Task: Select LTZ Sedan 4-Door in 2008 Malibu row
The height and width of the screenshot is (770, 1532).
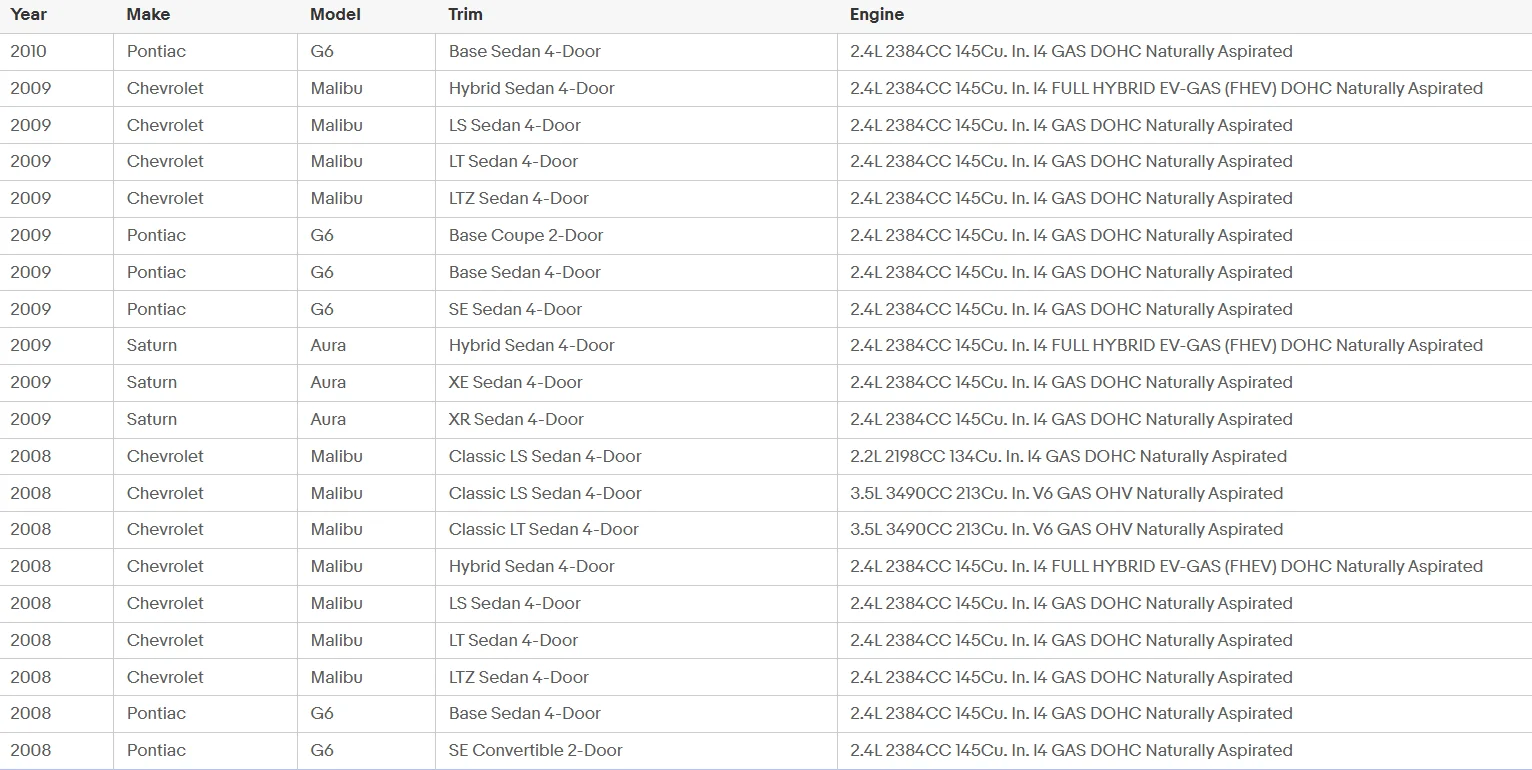Action: (519, 678)
